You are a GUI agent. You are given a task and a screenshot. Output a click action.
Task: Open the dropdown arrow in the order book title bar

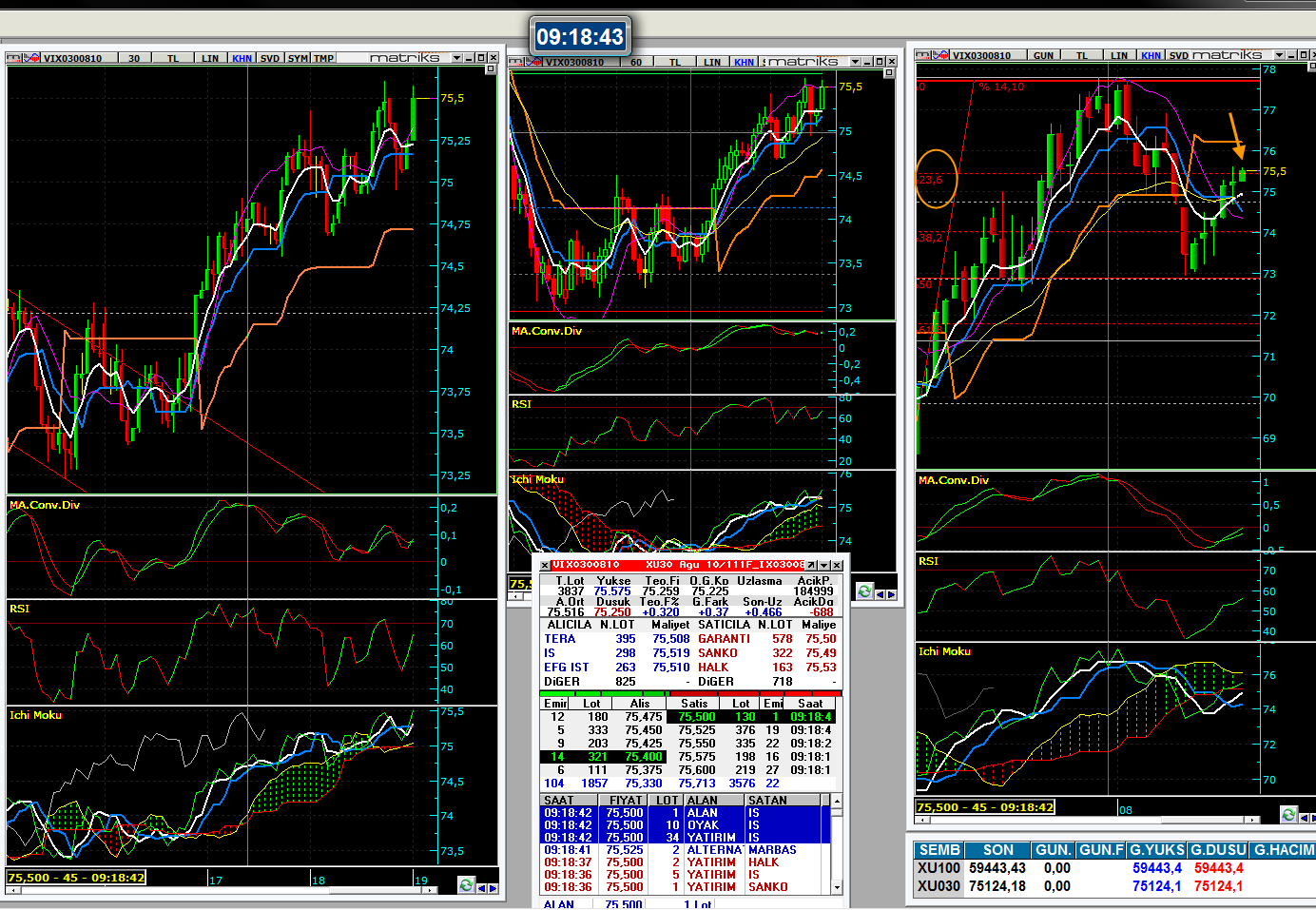click(x=823, y=565)
